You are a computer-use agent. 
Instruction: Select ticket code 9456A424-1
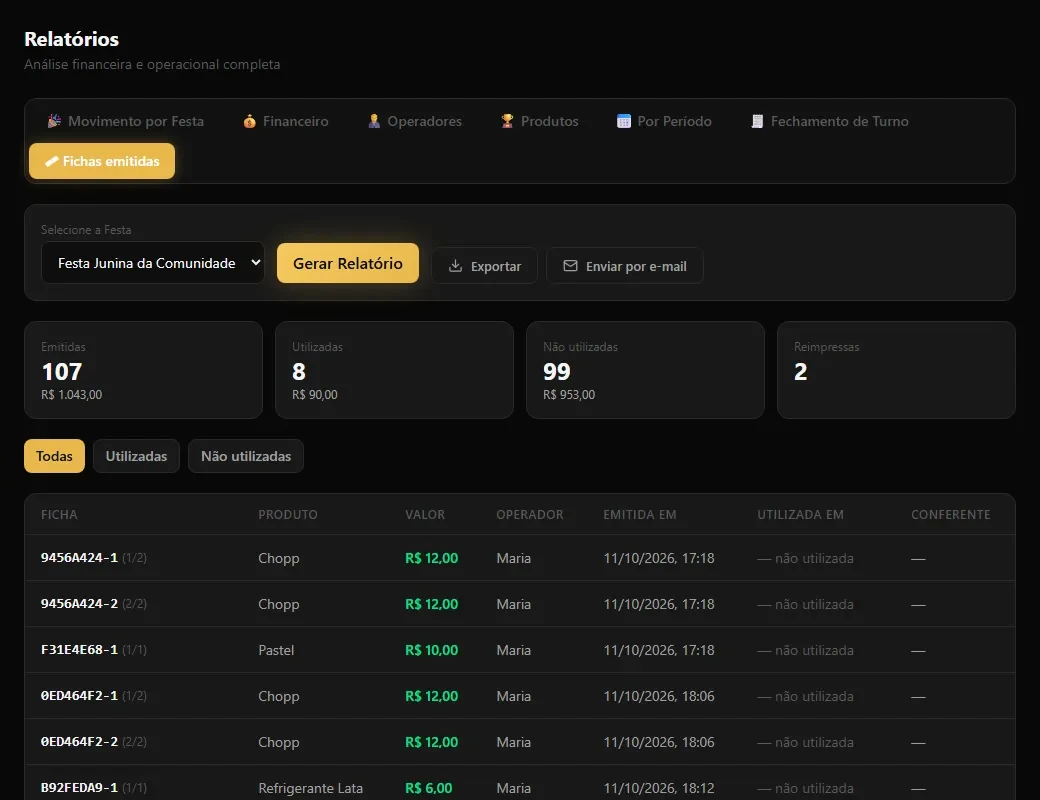pyautogui.click(x=80, y=558)
